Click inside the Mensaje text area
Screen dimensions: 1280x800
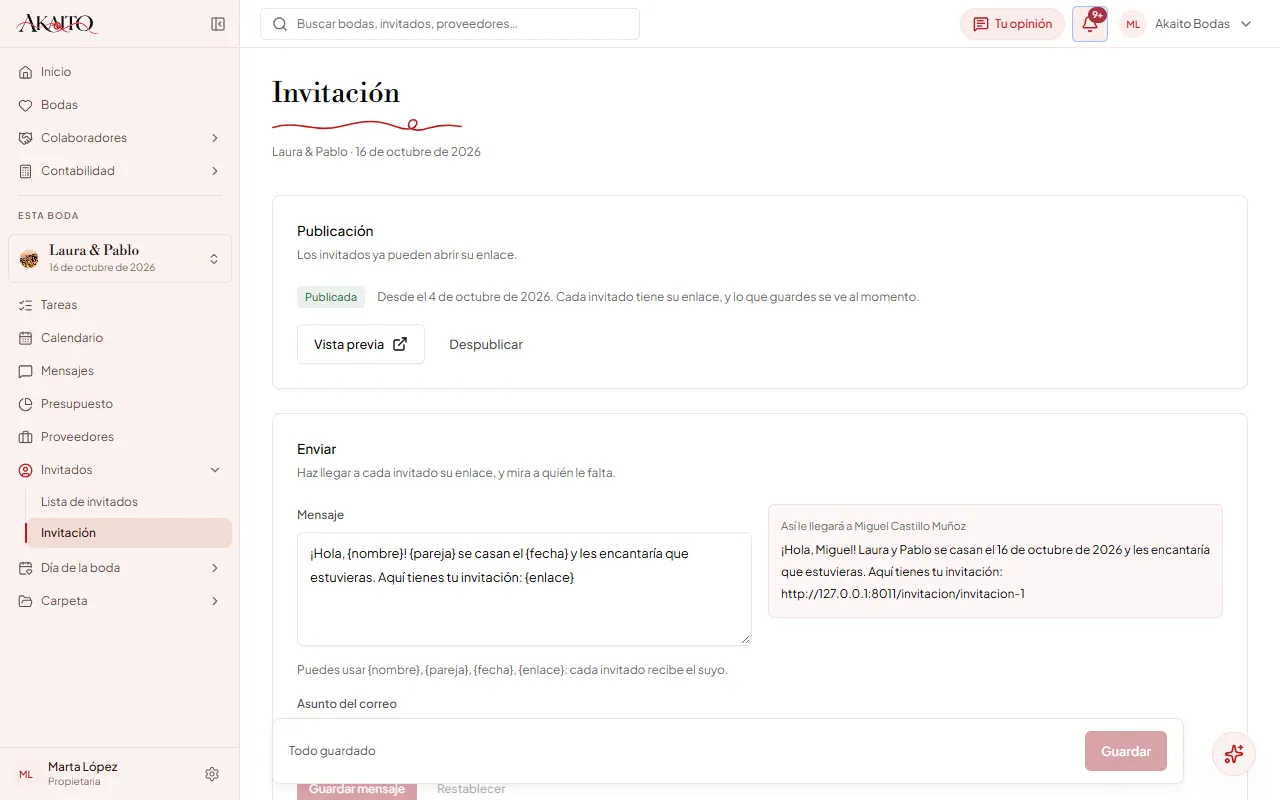(x=524, y=589)
